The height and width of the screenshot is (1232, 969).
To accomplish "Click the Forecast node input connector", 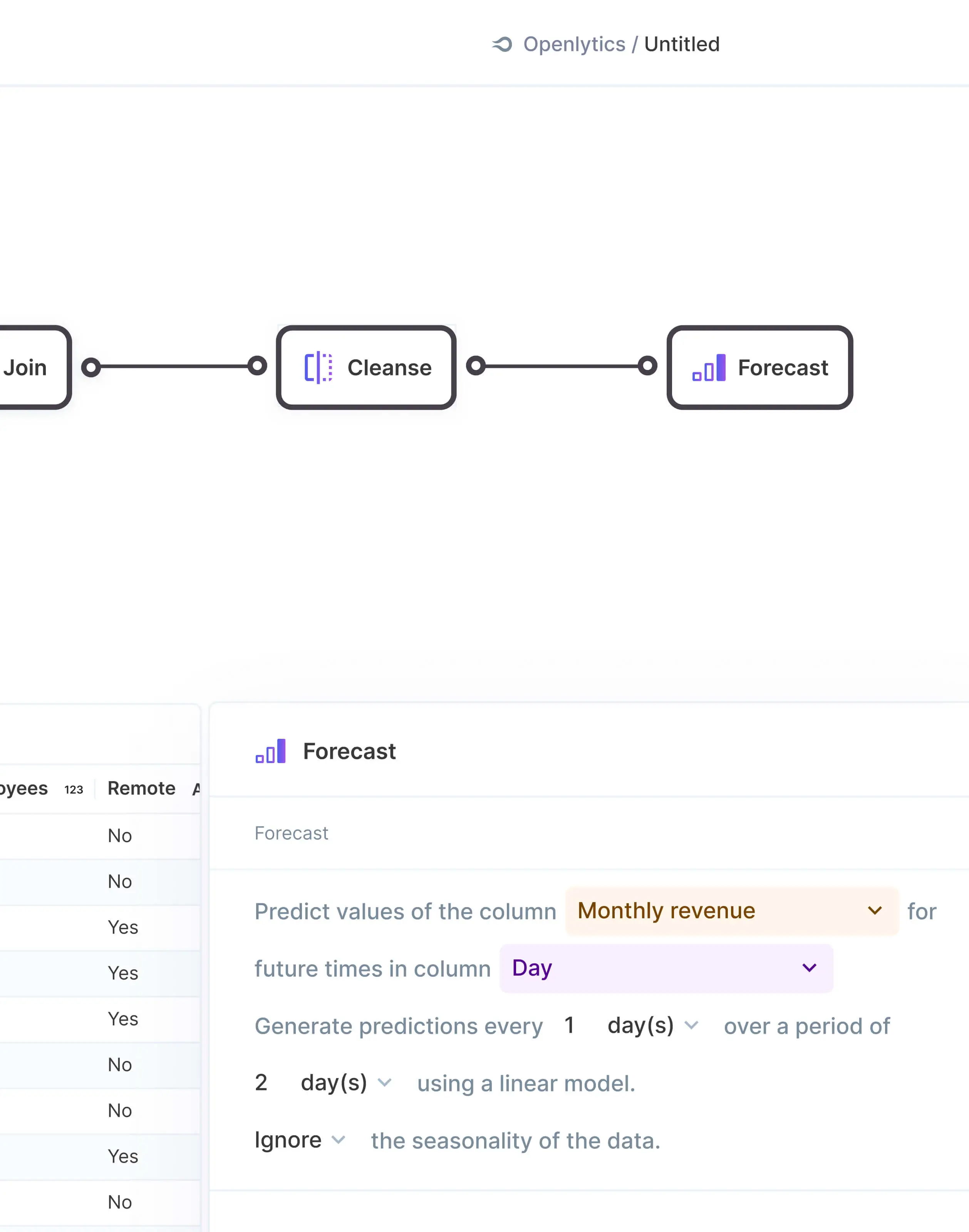I will tap(647, 366).
